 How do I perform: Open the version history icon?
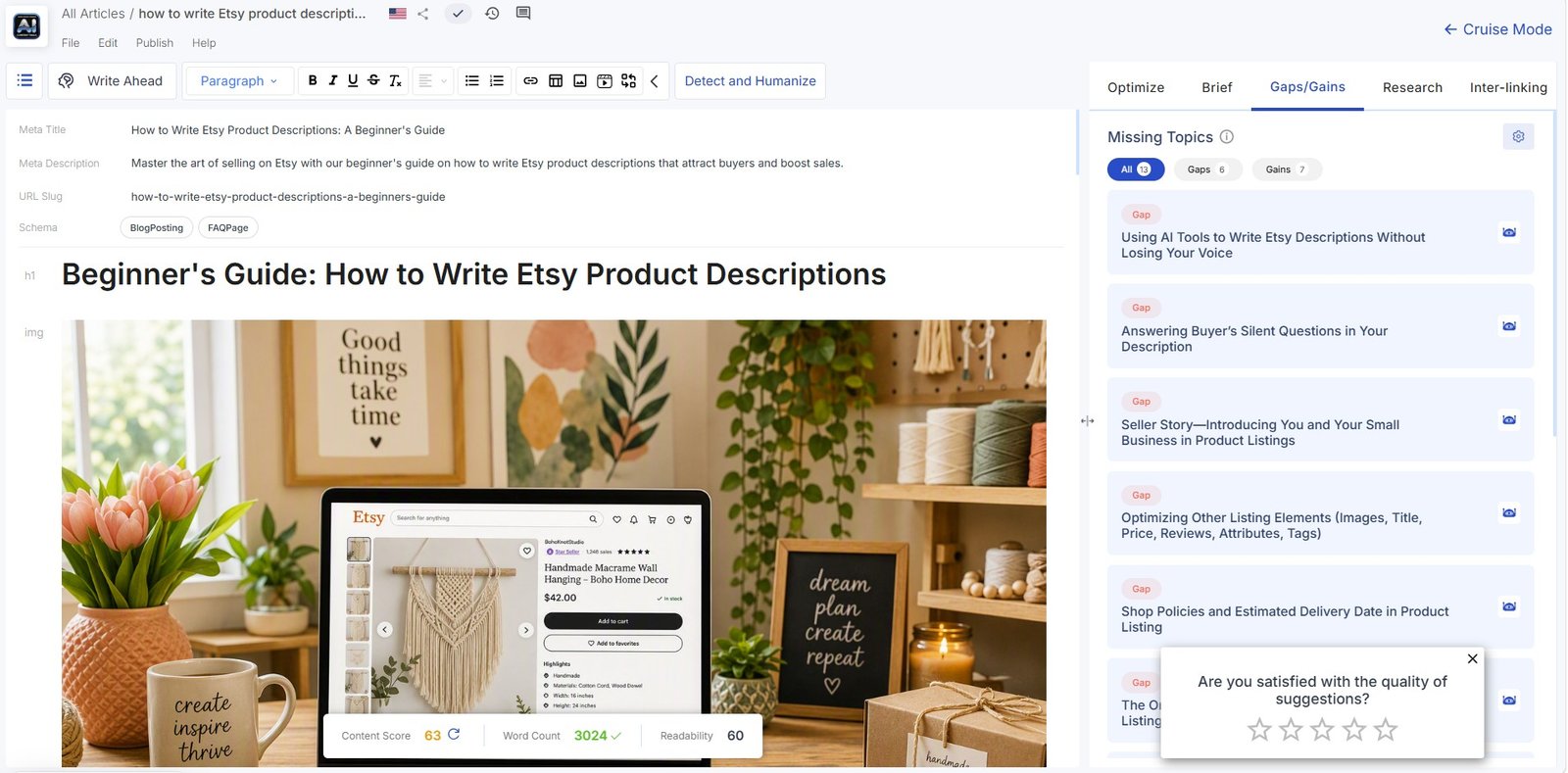pos(492,14)
